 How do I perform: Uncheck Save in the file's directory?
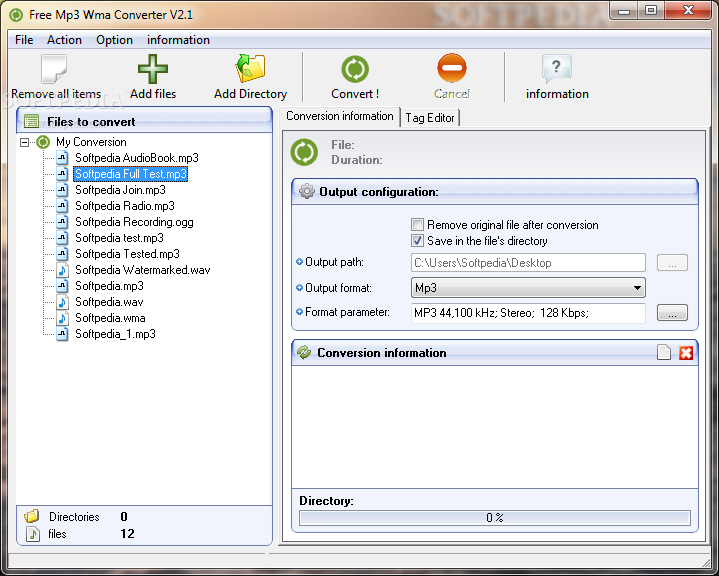pos(418,241)
